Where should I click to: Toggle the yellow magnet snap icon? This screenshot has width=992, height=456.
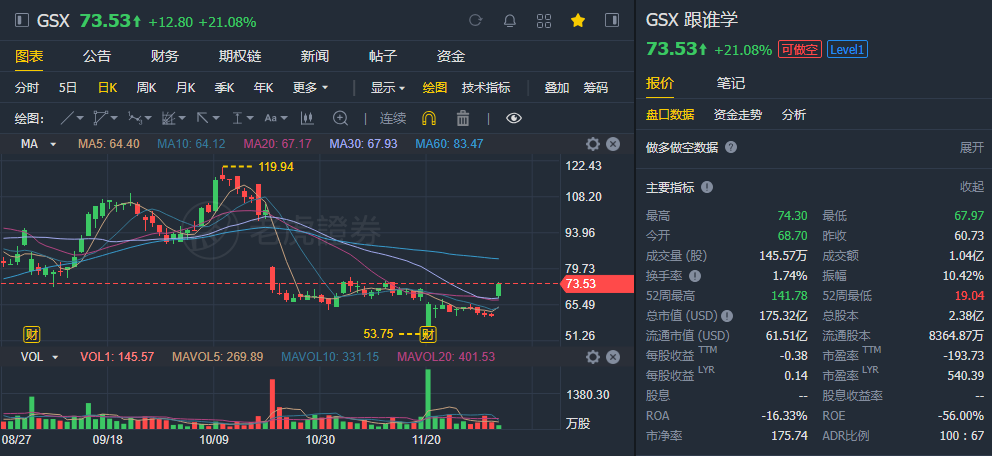coord(428,118)
